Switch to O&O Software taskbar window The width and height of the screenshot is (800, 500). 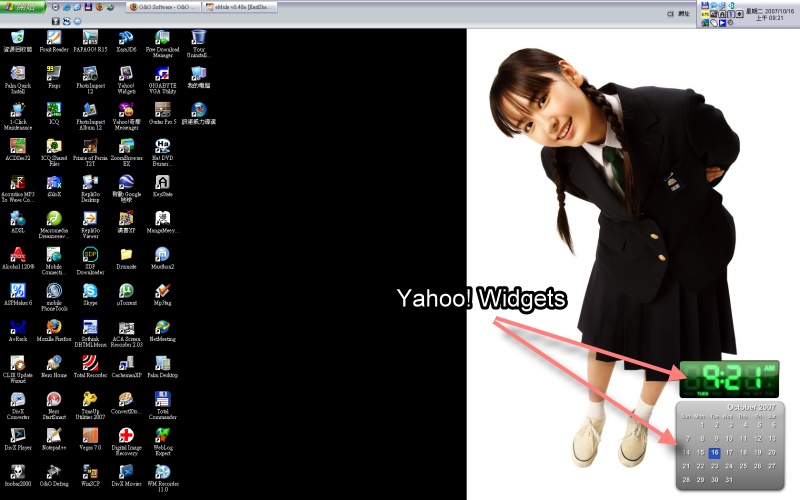[163, 7]
